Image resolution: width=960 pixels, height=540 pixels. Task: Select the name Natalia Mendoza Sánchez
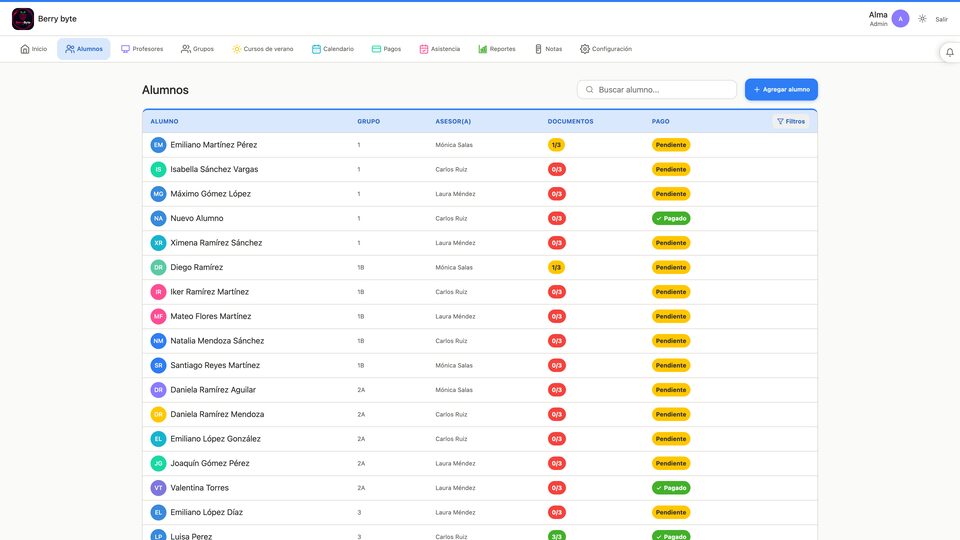click(217, 341)
